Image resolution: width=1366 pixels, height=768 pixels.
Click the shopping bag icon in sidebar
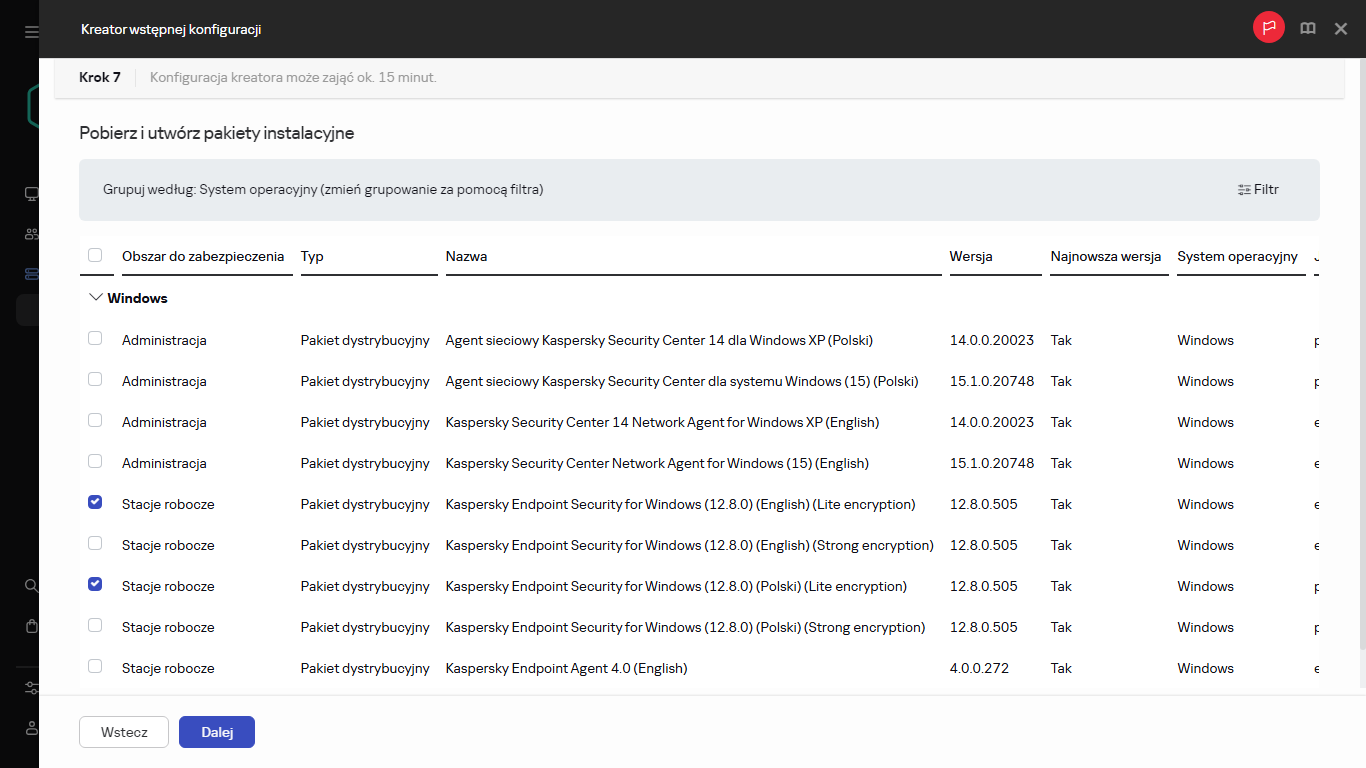coord(31,626)
